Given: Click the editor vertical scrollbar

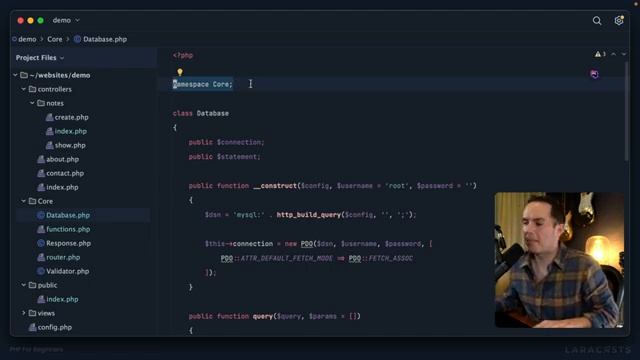Looking at the screenshot, I should 626,110.
